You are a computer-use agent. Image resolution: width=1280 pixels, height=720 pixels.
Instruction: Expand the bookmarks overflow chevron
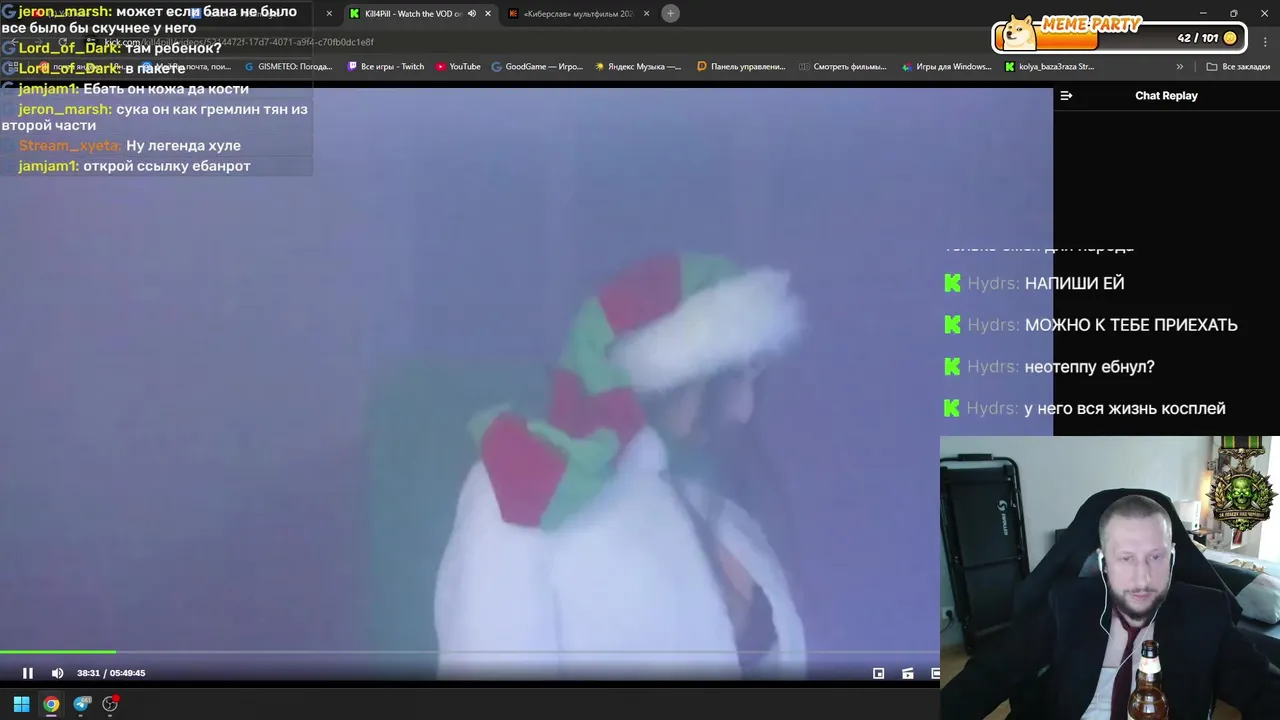pos(1179,67)
